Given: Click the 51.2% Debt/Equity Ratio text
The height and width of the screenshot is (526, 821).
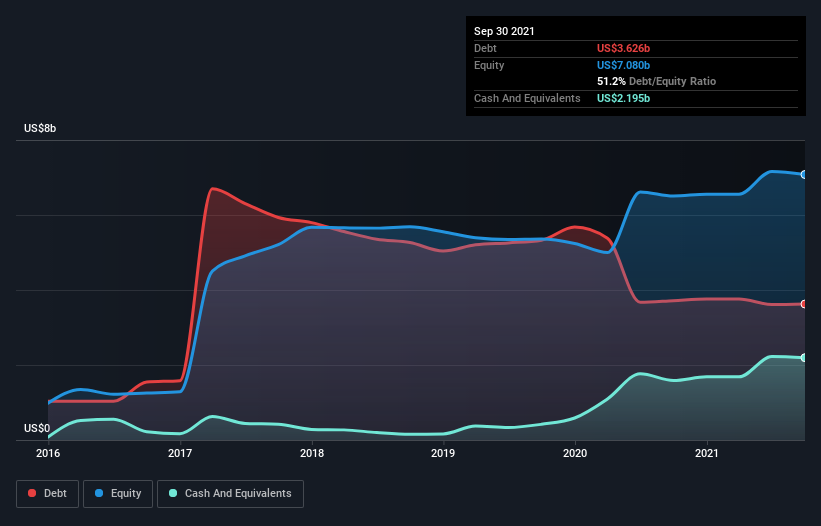Looking at the screenshot, I should [657, 81].
